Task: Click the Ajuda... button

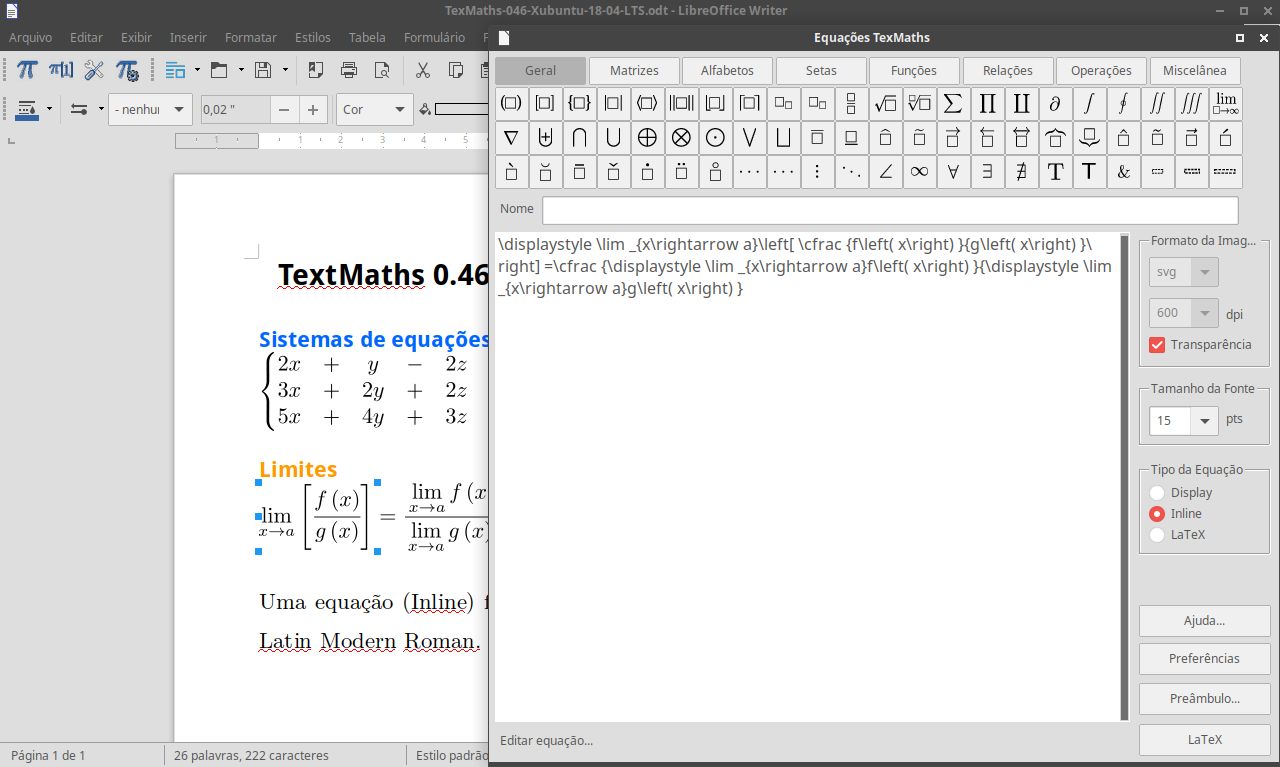Action: tap(1204, 620)
